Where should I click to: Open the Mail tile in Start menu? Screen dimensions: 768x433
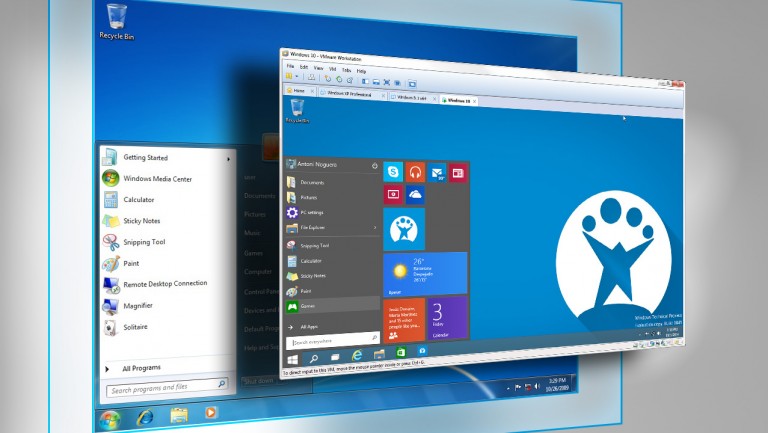pos(437,172)
